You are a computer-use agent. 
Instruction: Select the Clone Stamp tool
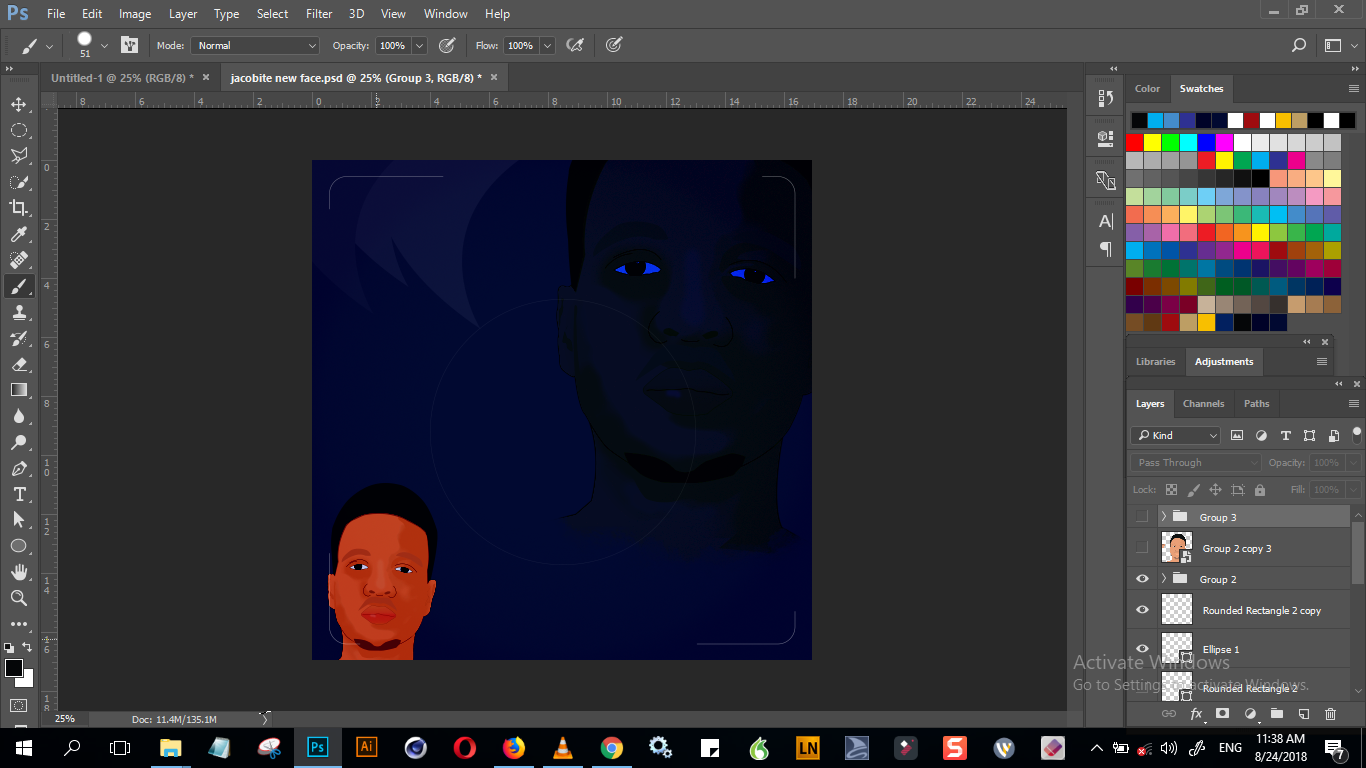pos(18,312)
